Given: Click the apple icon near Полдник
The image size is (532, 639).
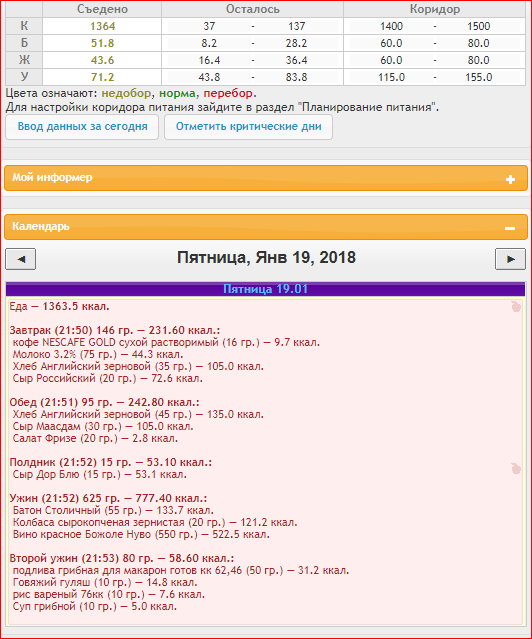Looking at the screenshot, I should 516,468.
